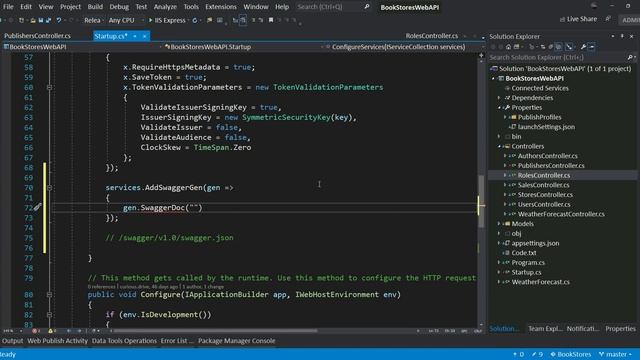The height and width of the screenshot is (360, 640).
Task: Expand the PublishProfiles folder
Action: tap(505, 117)
